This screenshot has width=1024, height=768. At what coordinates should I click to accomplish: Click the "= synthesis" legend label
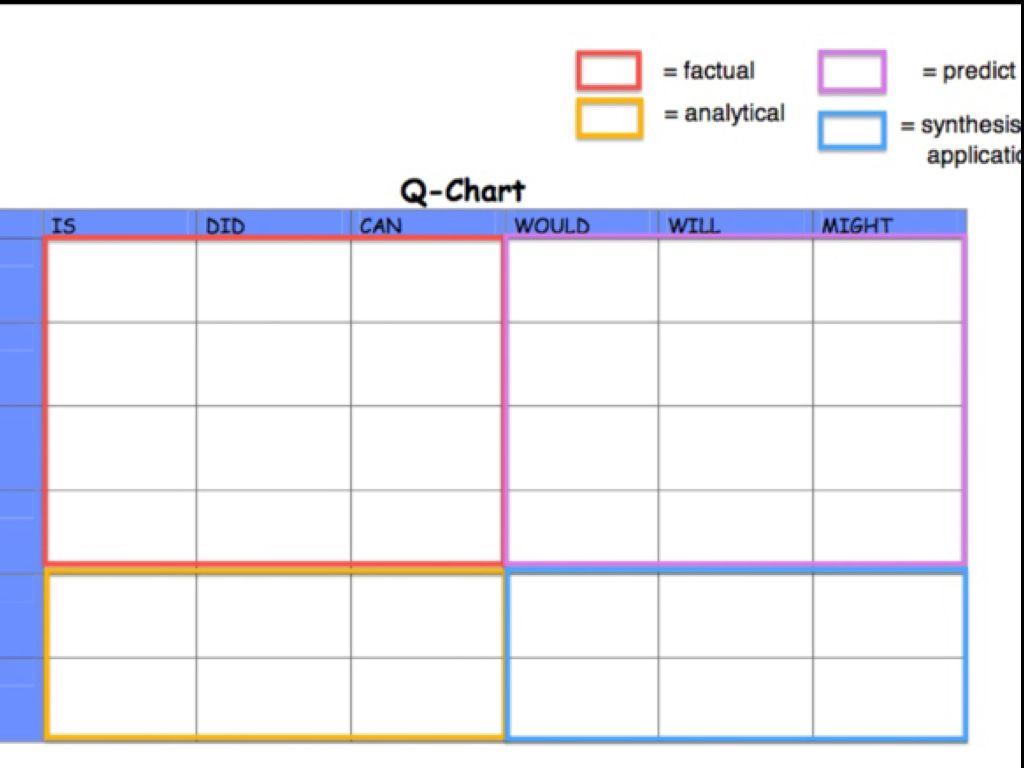point(960,126)
